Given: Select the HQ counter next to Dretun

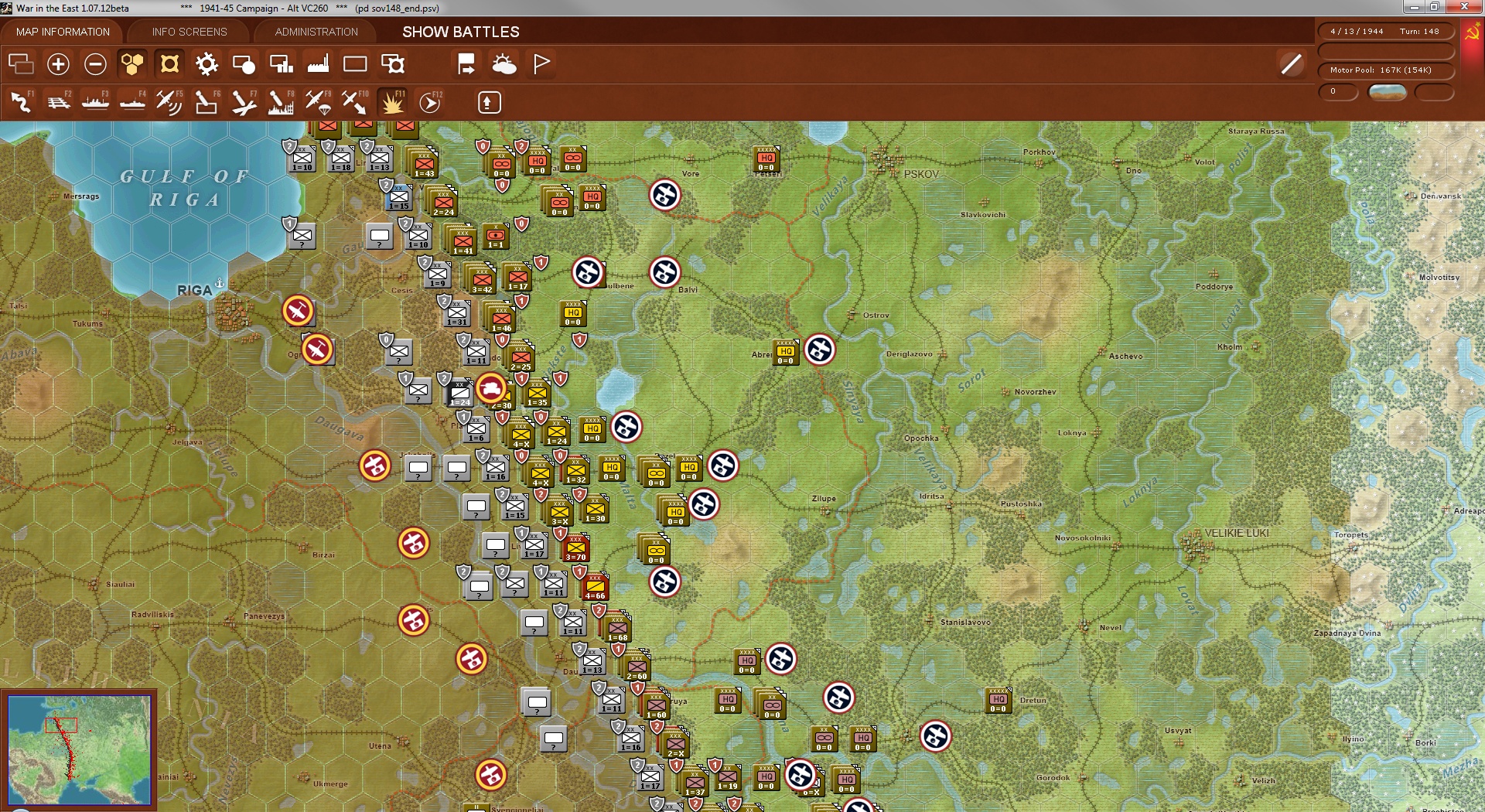Looking at the screenshot, I should (999, 701).
